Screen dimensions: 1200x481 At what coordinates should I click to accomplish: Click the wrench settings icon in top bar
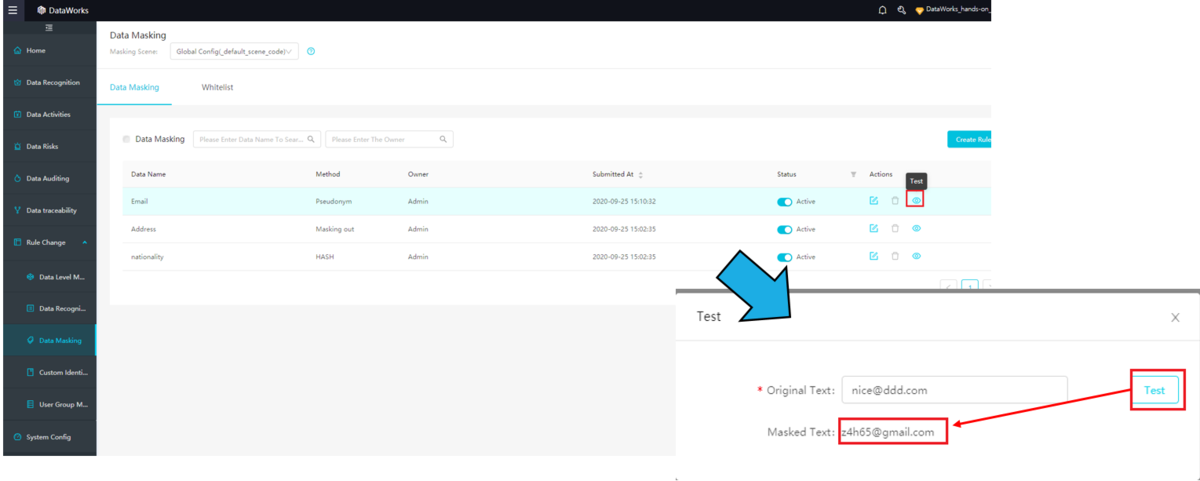[902, 10]
